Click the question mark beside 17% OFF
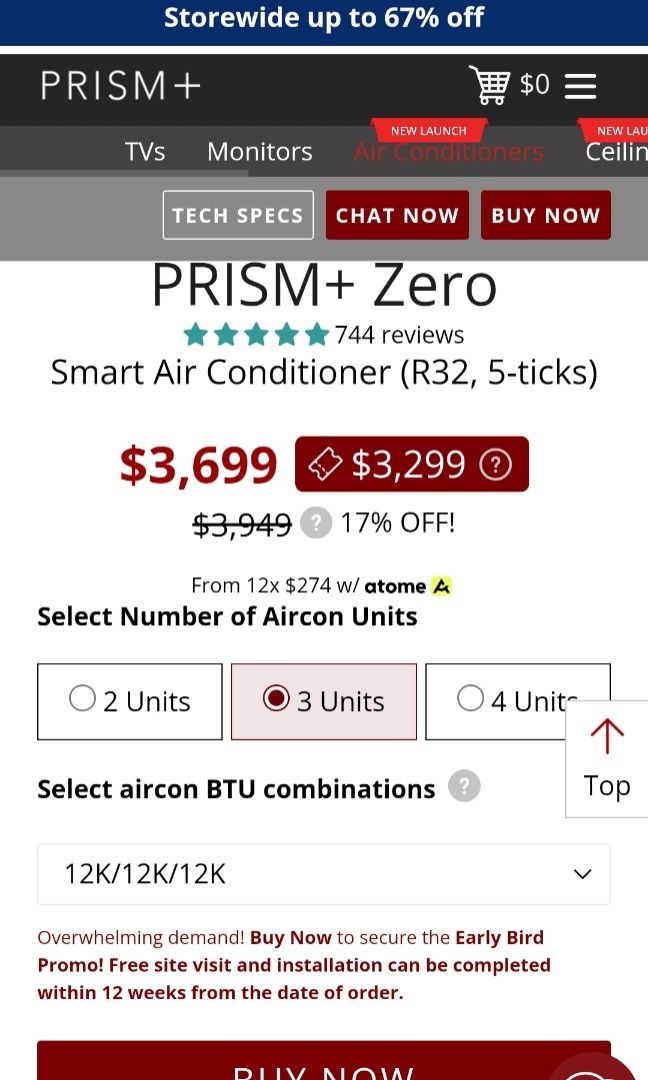The width and height of the screenshot is (648, 1080). point(316,522)
